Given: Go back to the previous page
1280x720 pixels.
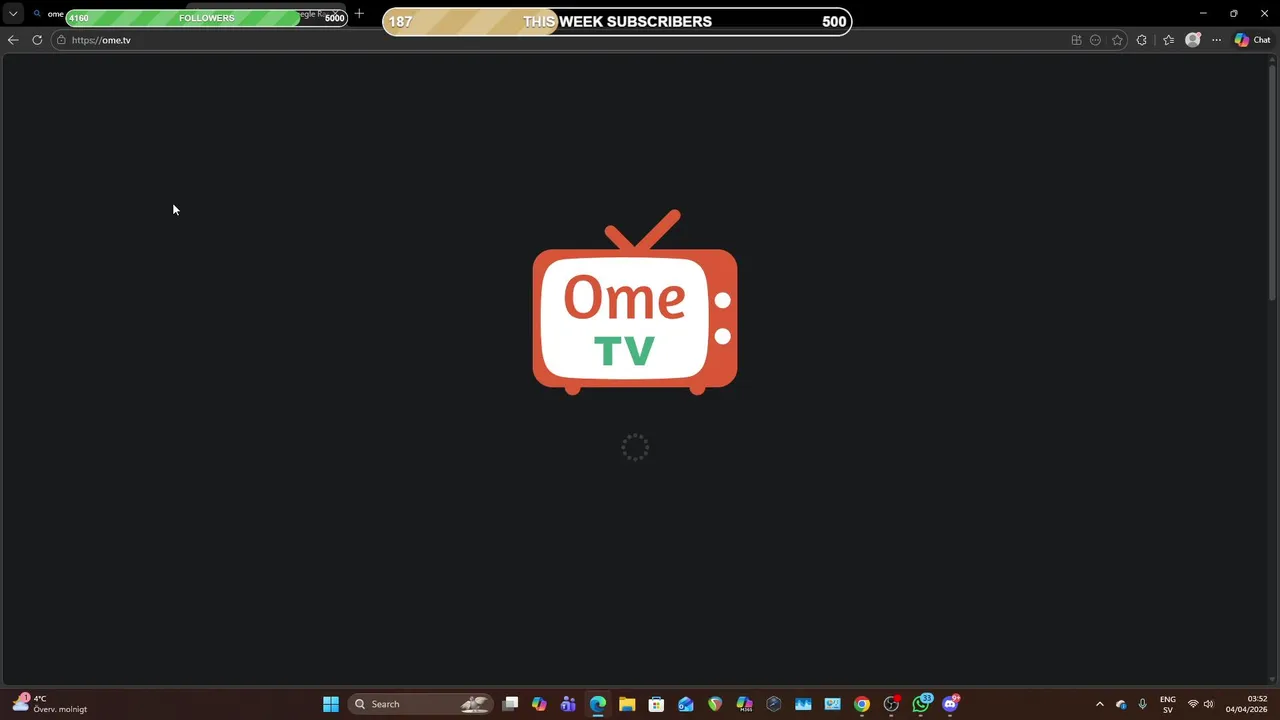Looking at the screenshot, I should pyautogui.click(x=13, y=40).
